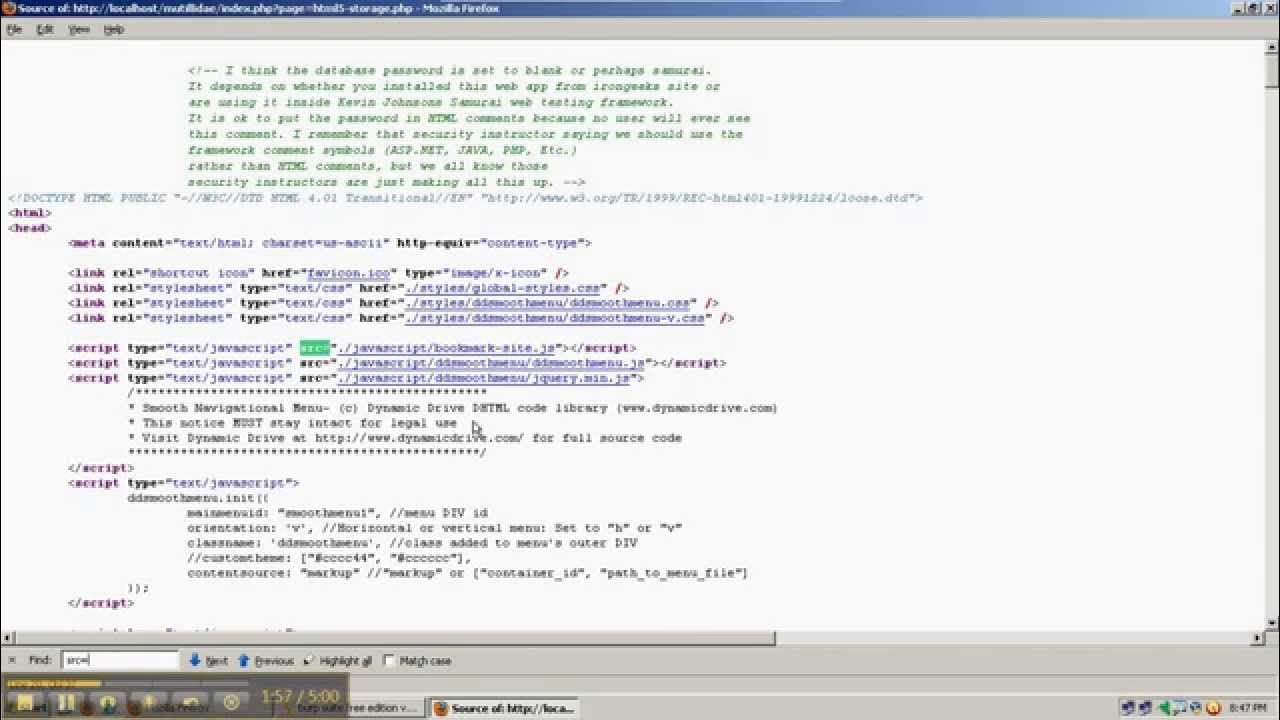Screen dimensions: 1280x720
Task: Click the Firefox icon in title bar
Action: (8, 8)
